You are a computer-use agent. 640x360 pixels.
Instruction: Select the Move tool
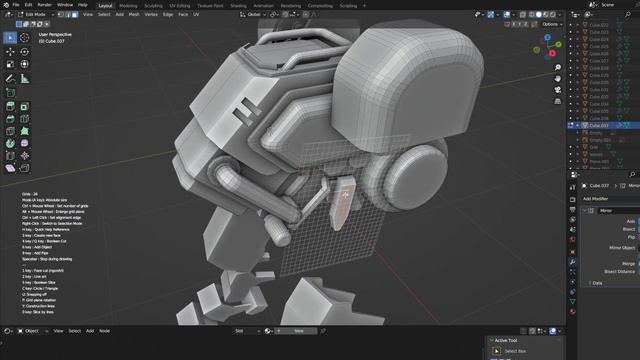[10, 52]
